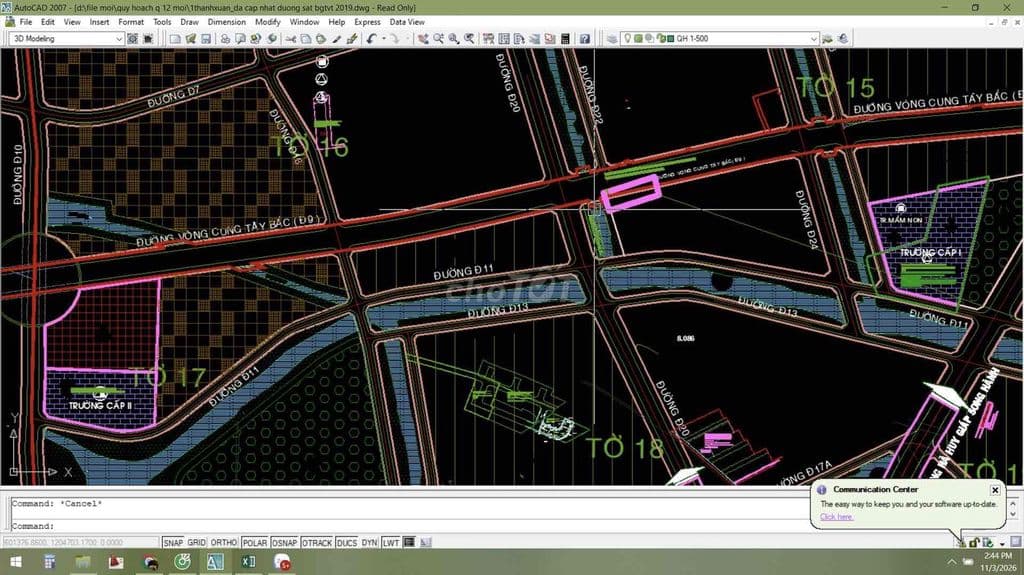Click the Redo arrow icon
Viewport: 1024px width, 575px height.
tap(394, 39)
